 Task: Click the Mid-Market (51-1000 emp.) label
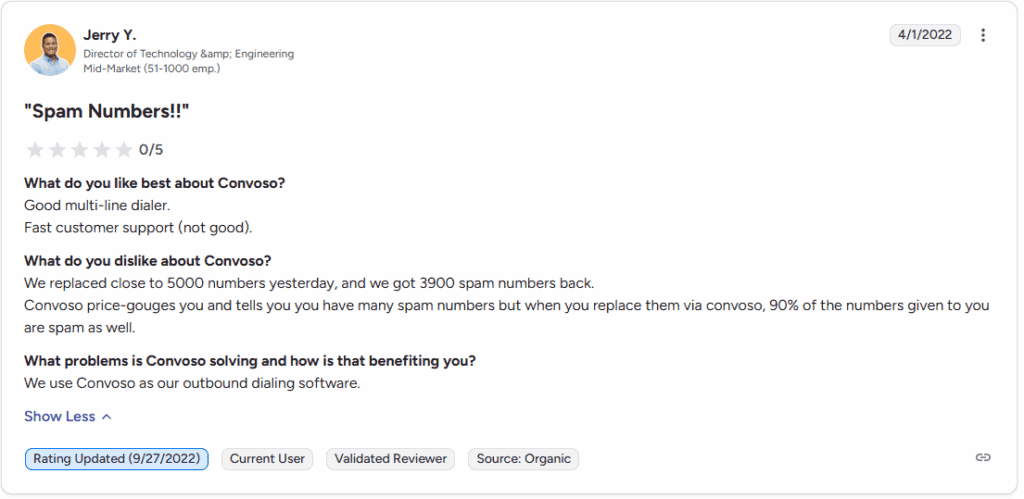[x=152, y=68]
